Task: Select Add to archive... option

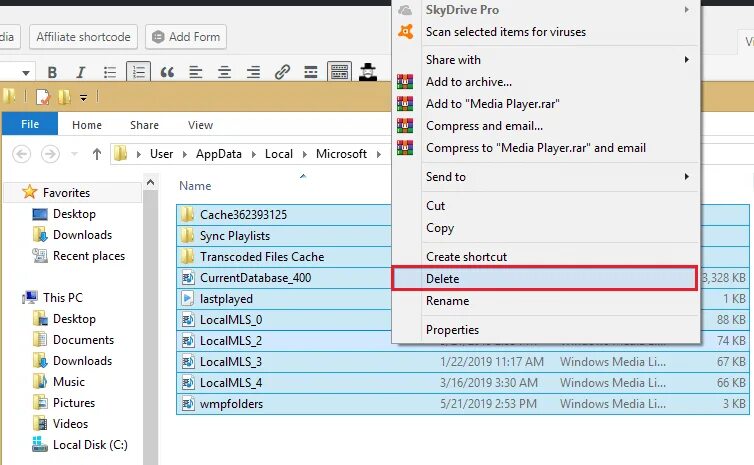Action: coord(545,82)
